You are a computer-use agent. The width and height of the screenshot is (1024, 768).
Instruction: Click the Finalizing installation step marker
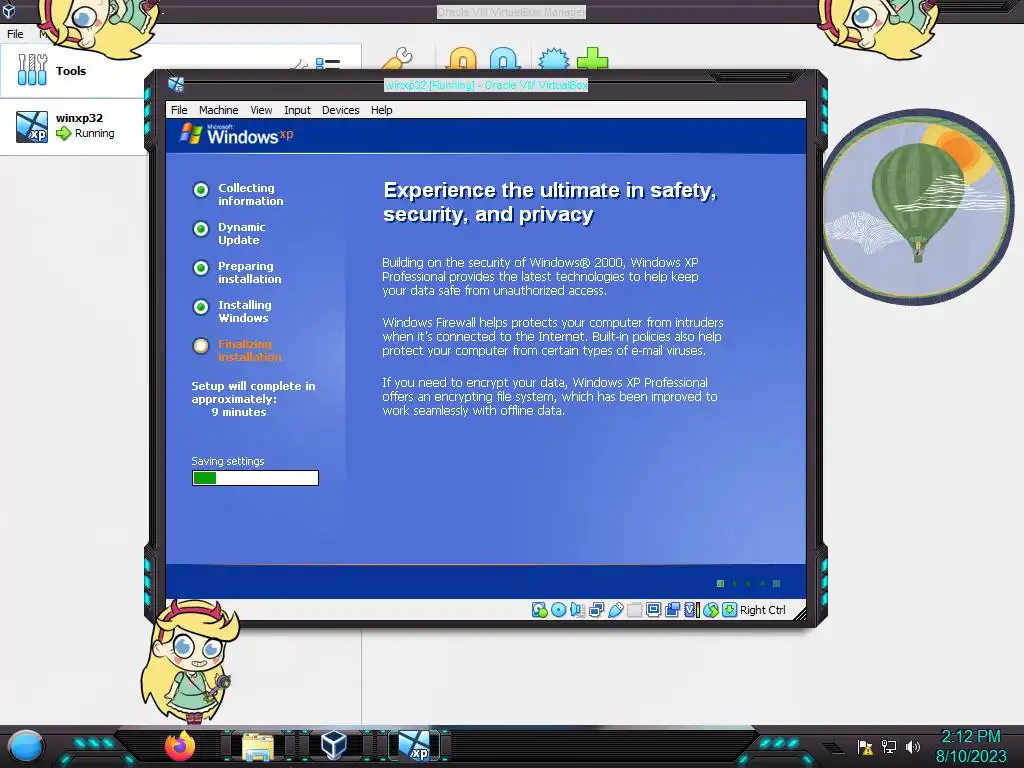200,346
